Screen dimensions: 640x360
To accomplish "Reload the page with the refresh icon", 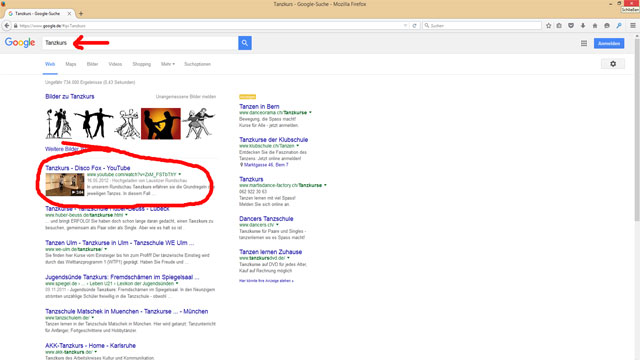I will (414, 26).
